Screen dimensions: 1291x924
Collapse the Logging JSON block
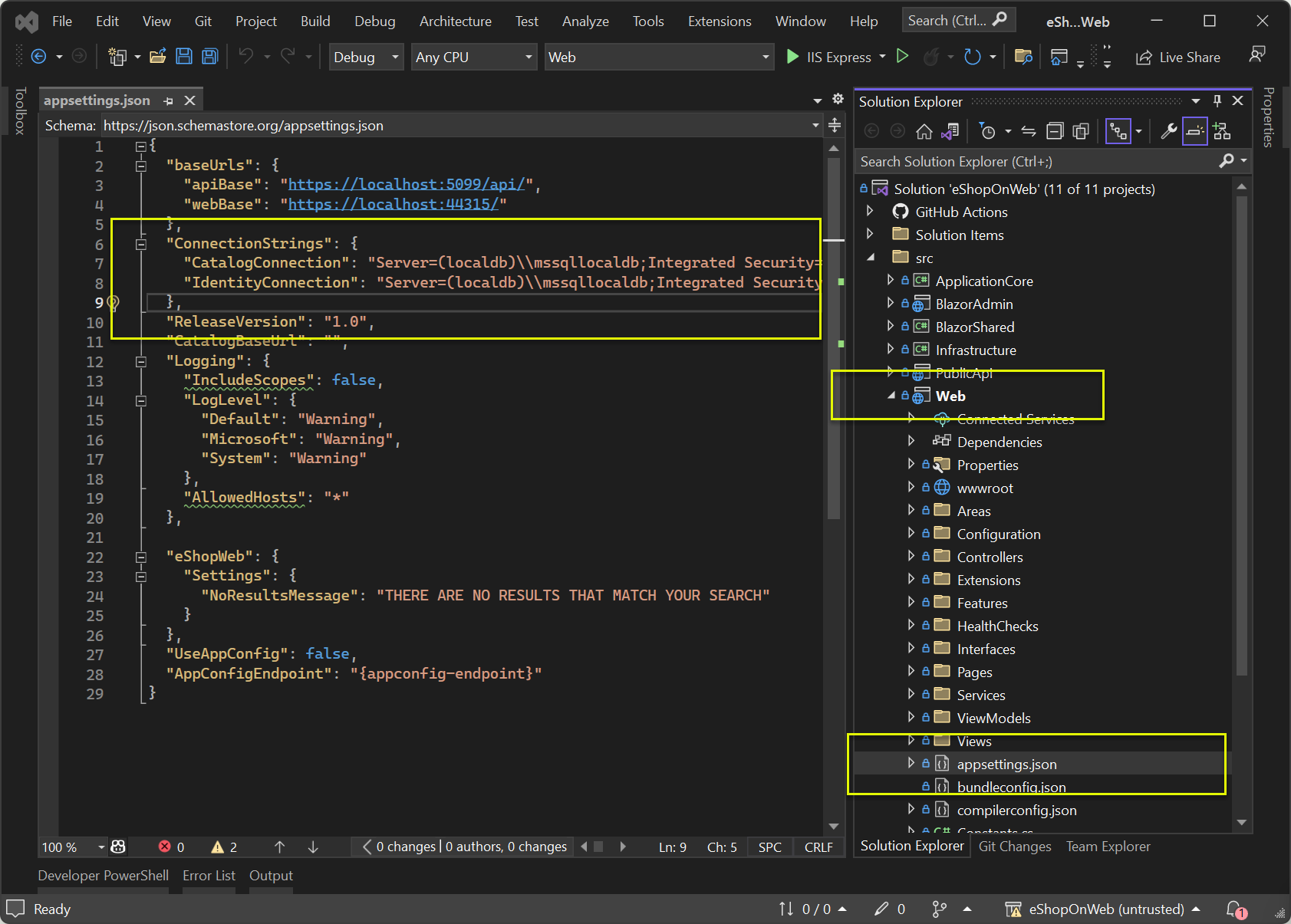(x=141, y=361)
